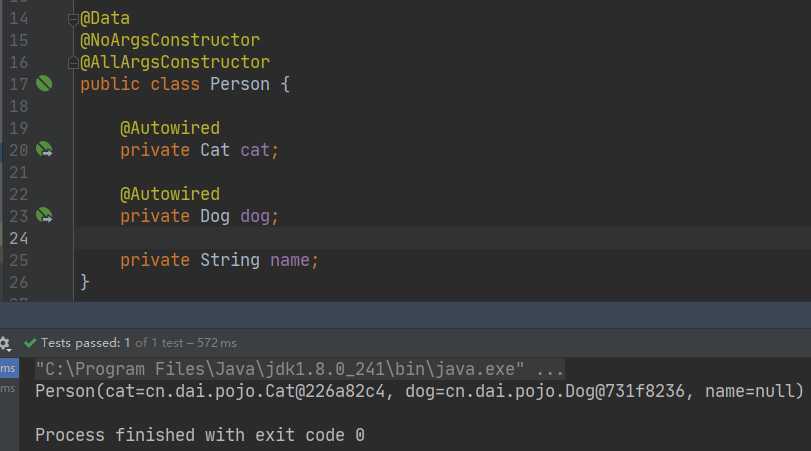Click the @NoArgsConstructor annotation
The image size is (811, 451).
[169, 40]
